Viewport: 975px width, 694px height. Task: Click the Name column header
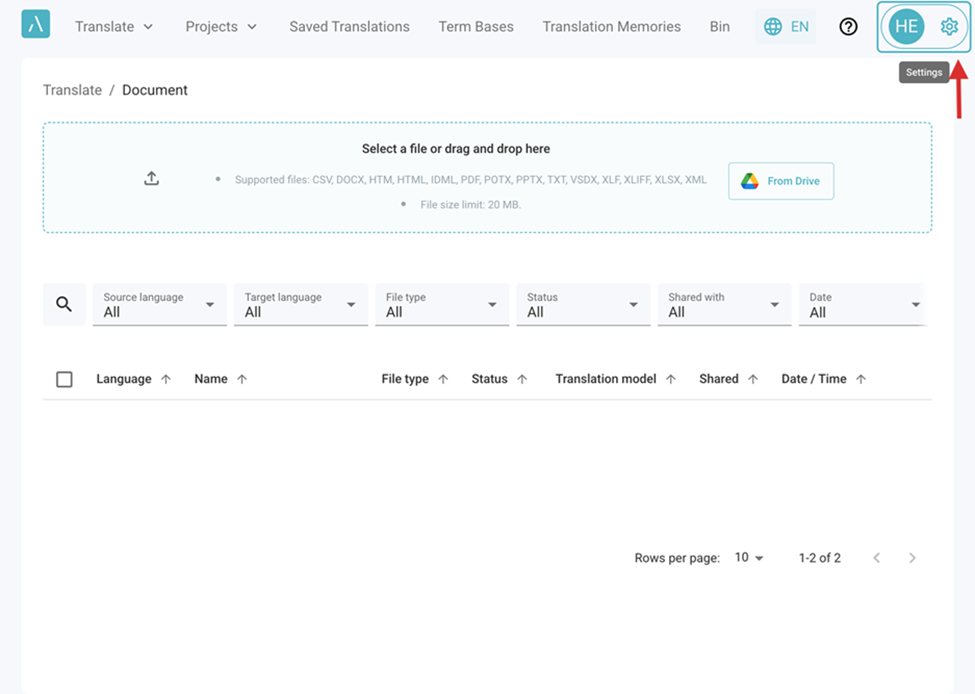tap(211, 379)
